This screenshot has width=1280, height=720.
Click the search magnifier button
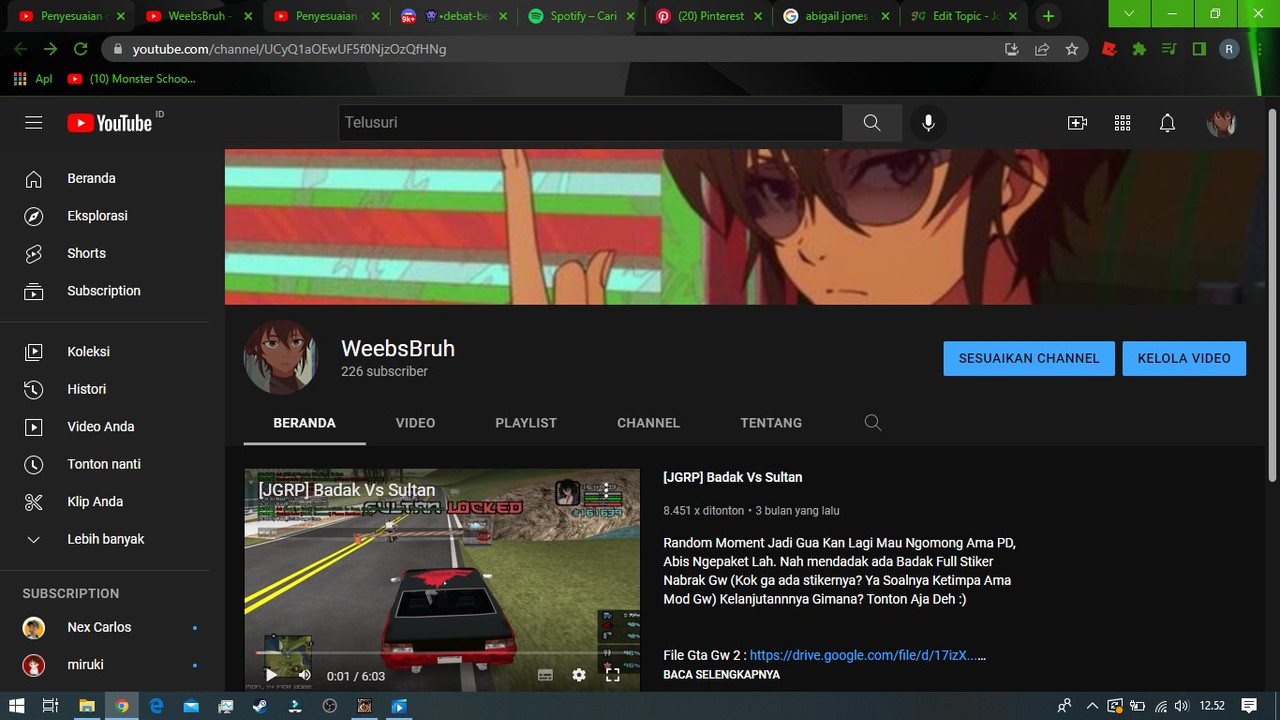[x=872, y=123]
